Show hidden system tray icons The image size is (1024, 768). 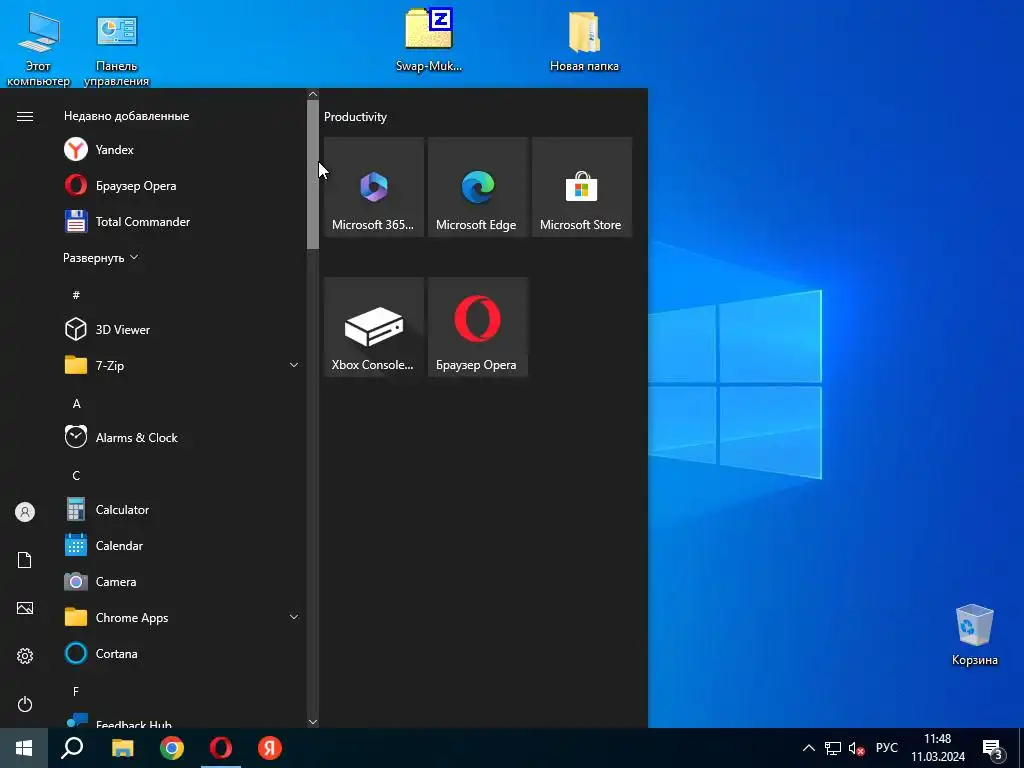(x=808, y=748)
